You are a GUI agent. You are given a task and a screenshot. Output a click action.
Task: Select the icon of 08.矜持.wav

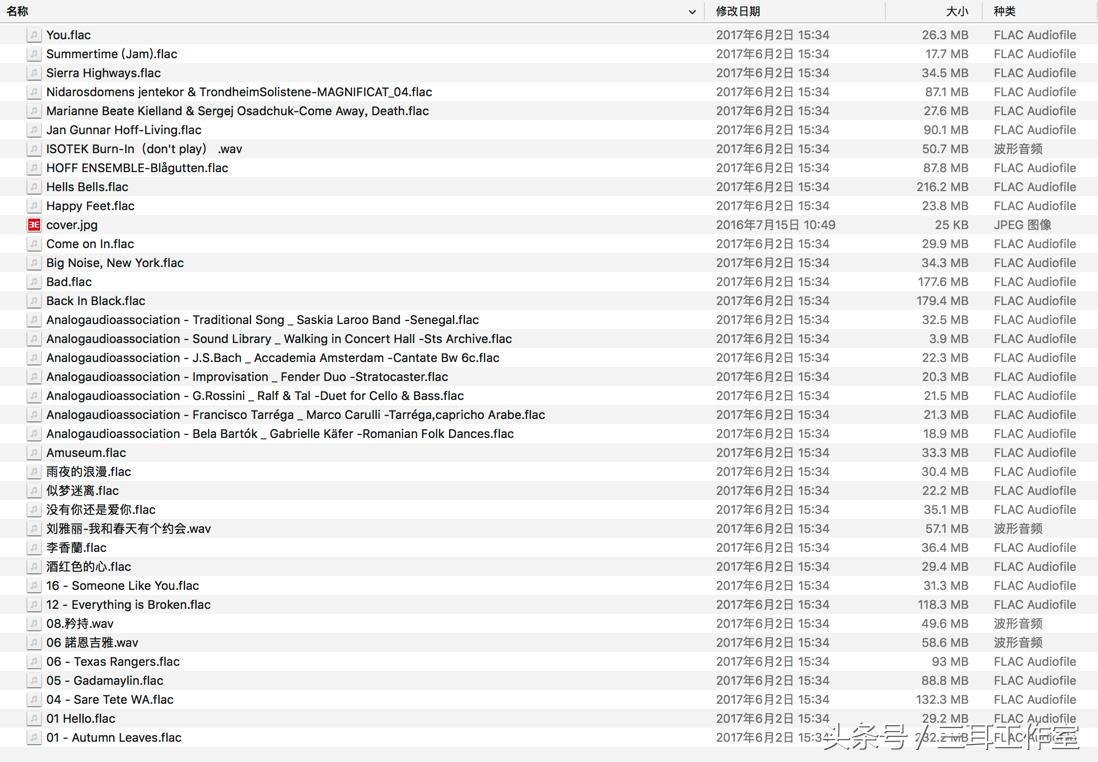pyautogui.click(x=34, y=623)
